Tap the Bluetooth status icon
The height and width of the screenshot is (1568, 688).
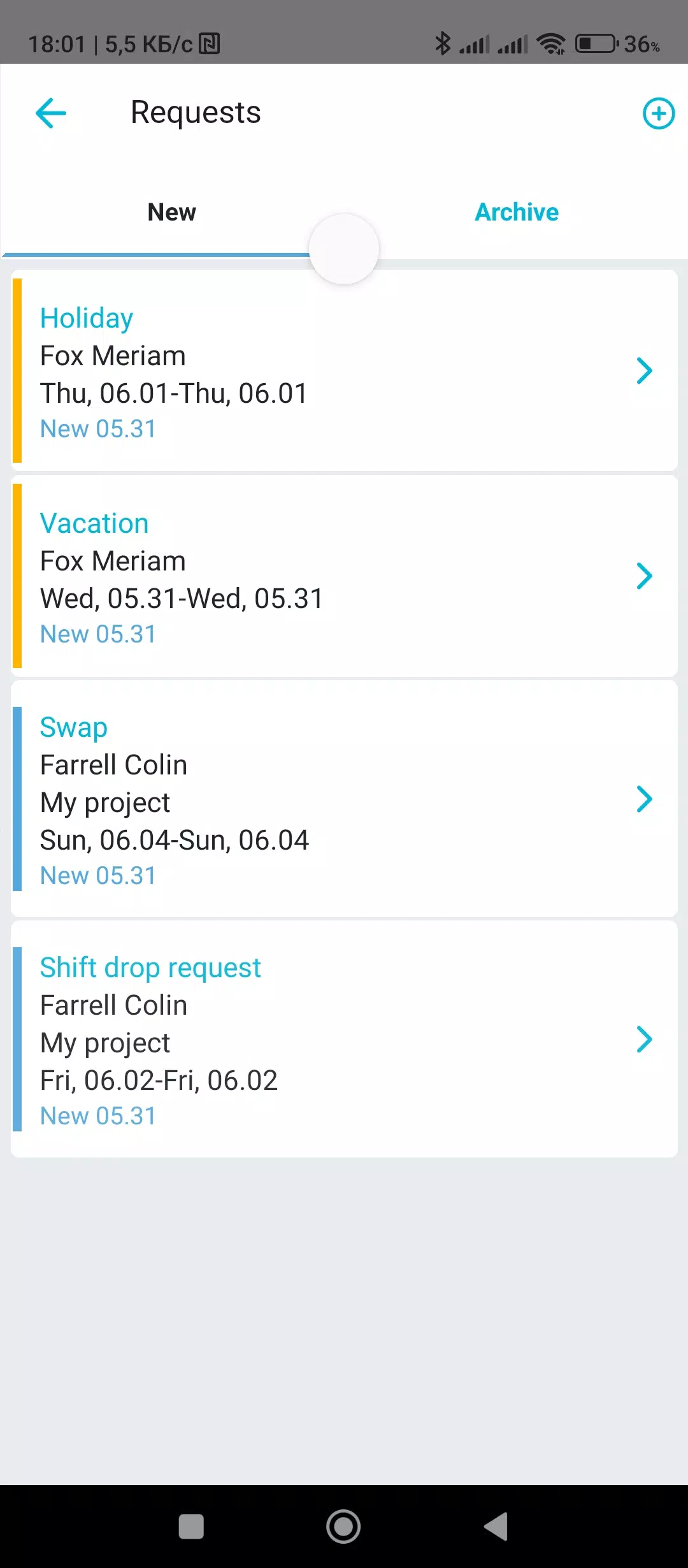point(442,44)
